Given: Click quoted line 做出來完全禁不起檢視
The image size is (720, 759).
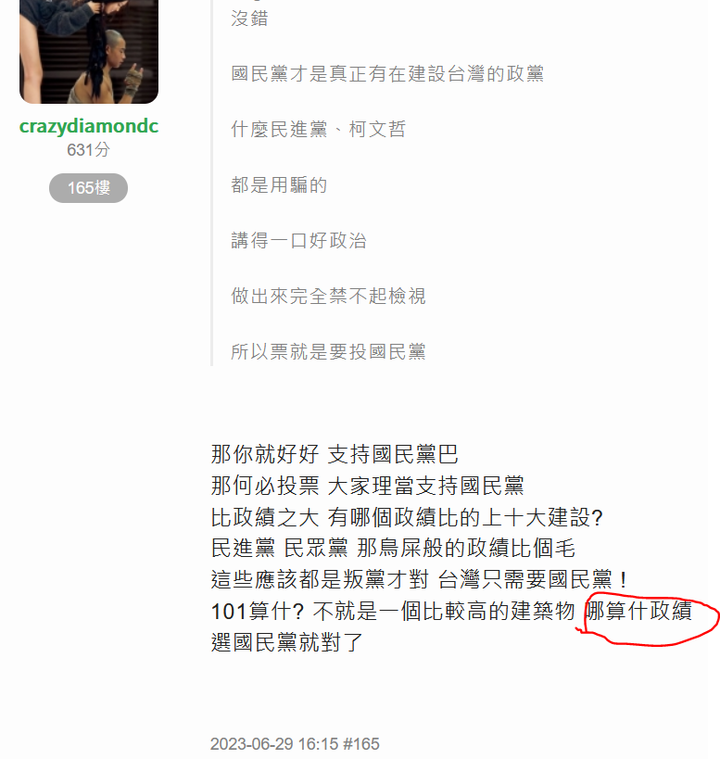Looking at the screenshot, I should tap(328, 296).
